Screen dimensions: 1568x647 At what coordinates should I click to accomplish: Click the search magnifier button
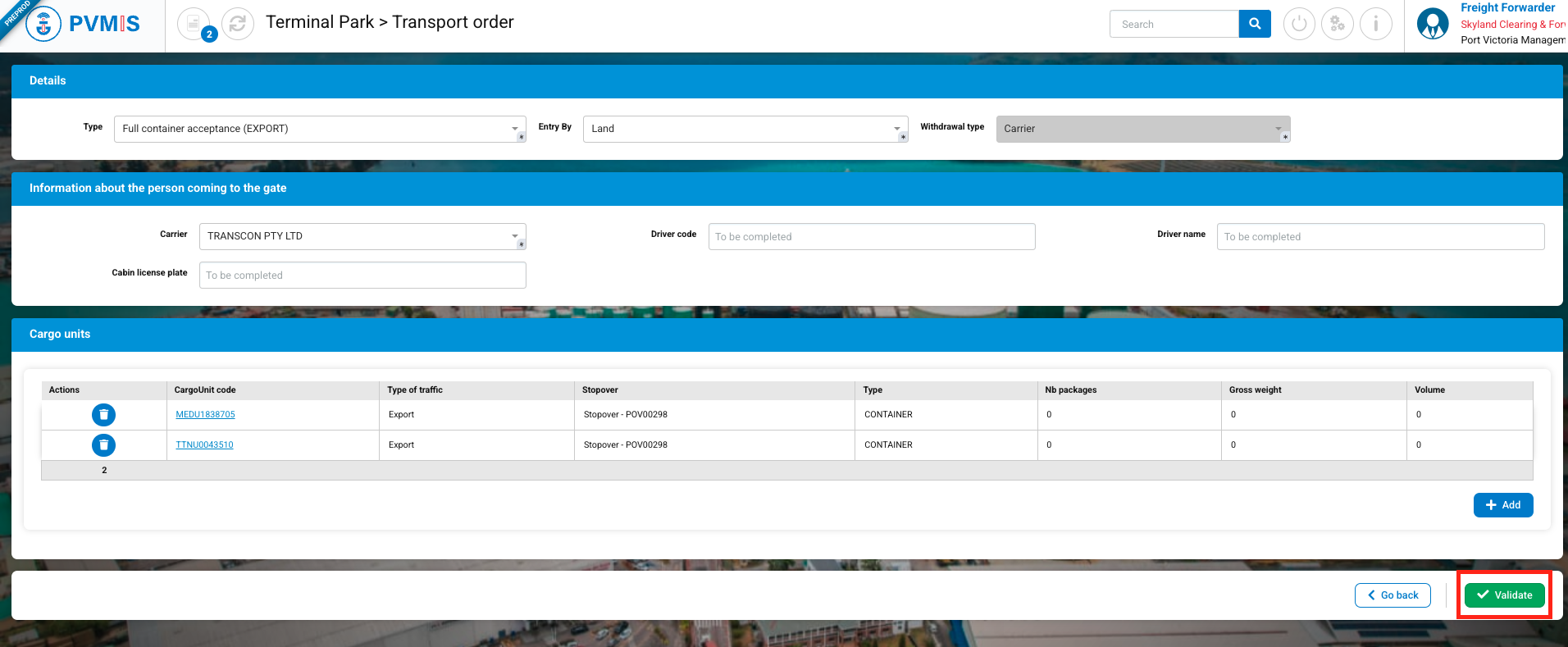pyautogui.click(x=1255, y=24)
